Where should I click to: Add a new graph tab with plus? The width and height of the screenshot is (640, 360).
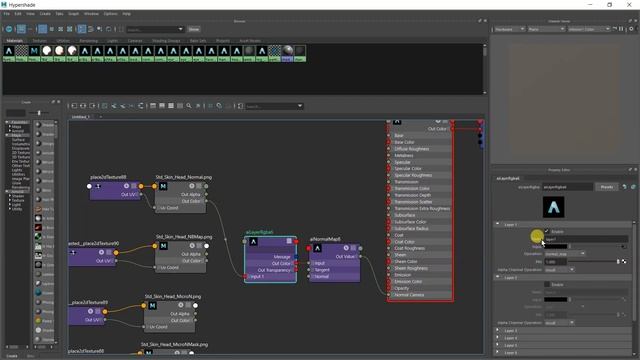[101, 117]
